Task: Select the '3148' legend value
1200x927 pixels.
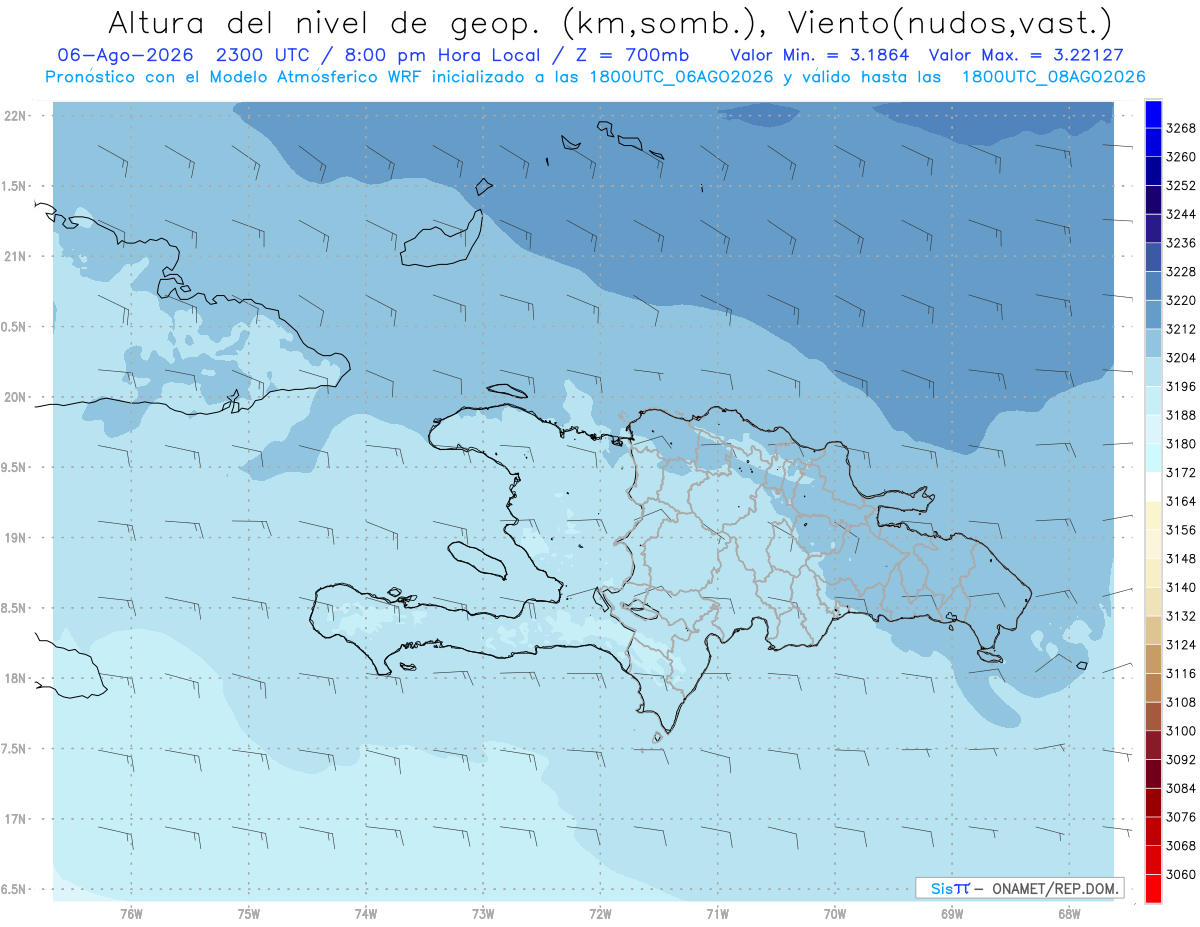Action: [x=1181, y=559]
